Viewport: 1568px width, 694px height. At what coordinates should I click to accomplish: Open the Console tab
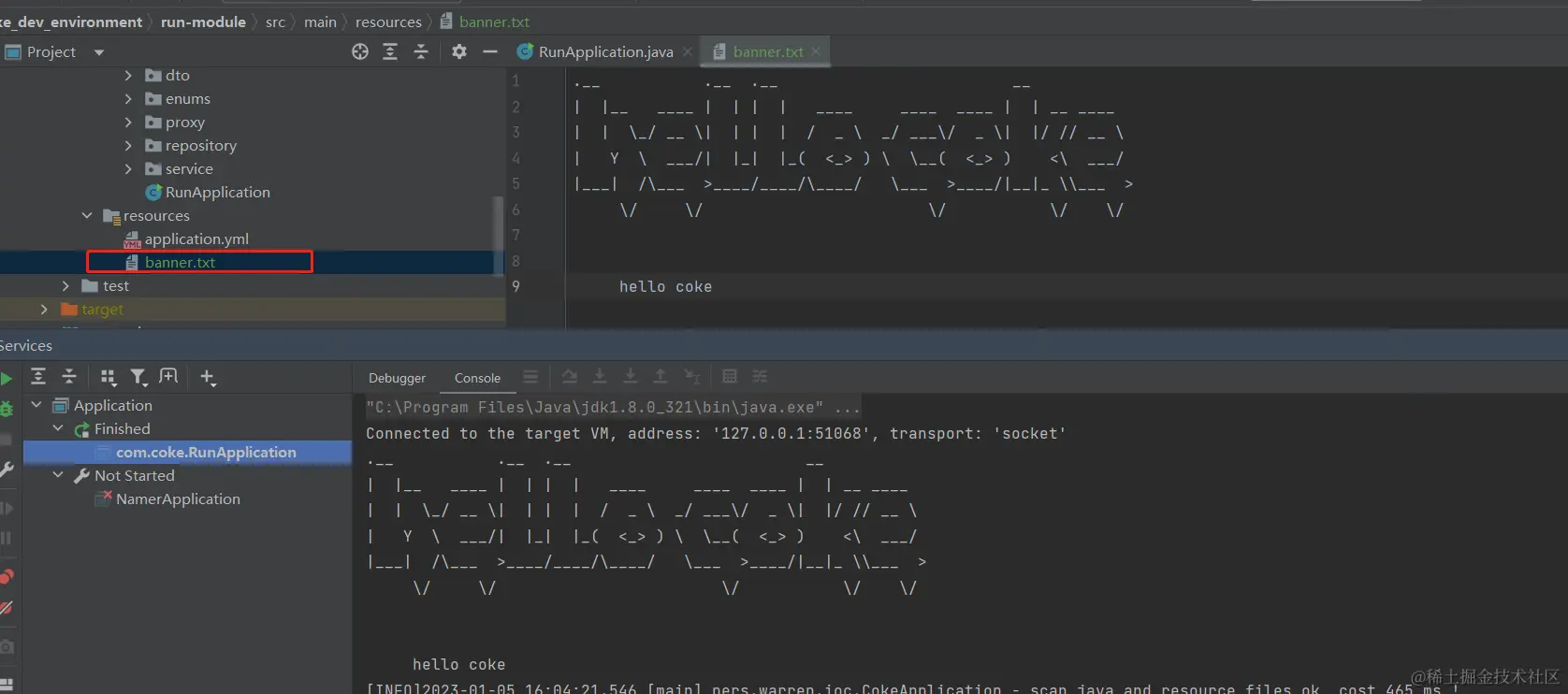[477, 378]
